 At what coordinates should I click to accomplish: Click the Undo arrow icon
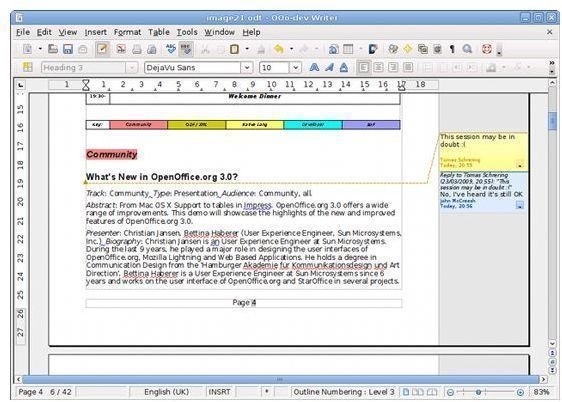278,49
